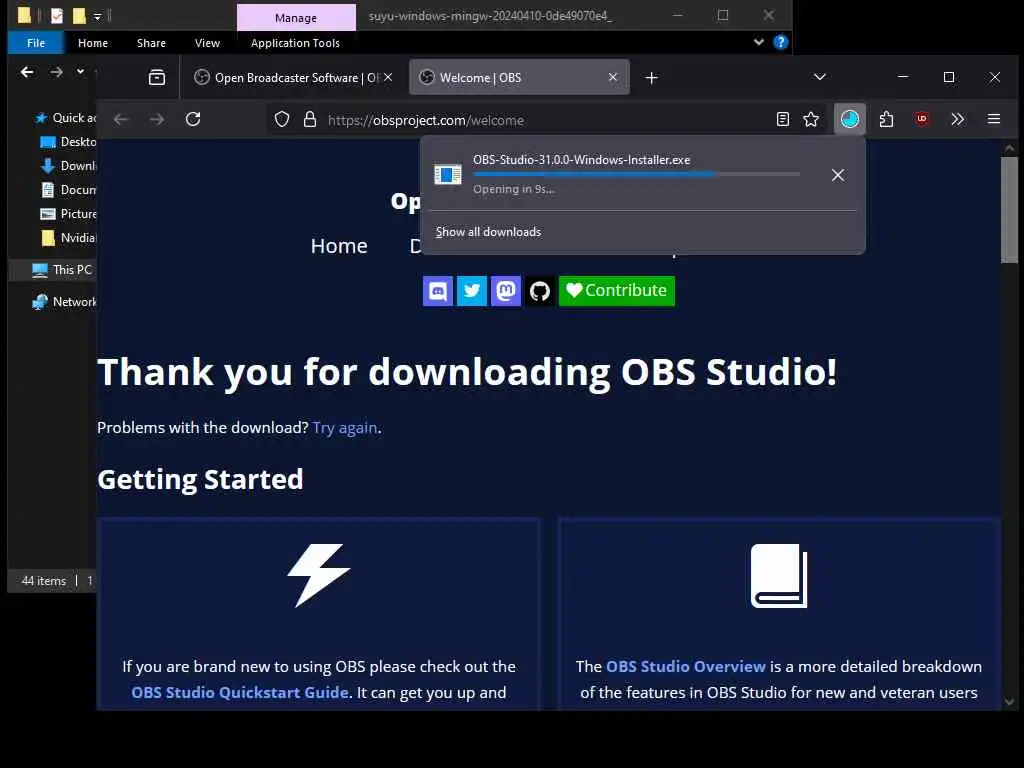Click the File Explorer help icon
Viewport: 1024px width, 768px height.
coord(780,42)
